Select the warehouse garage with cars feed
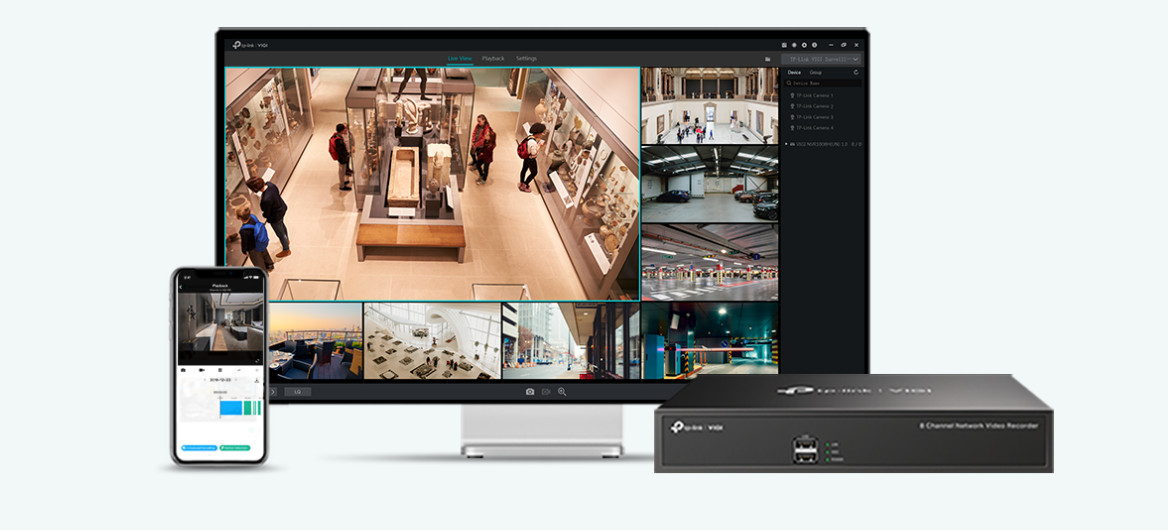 (709, 184)
